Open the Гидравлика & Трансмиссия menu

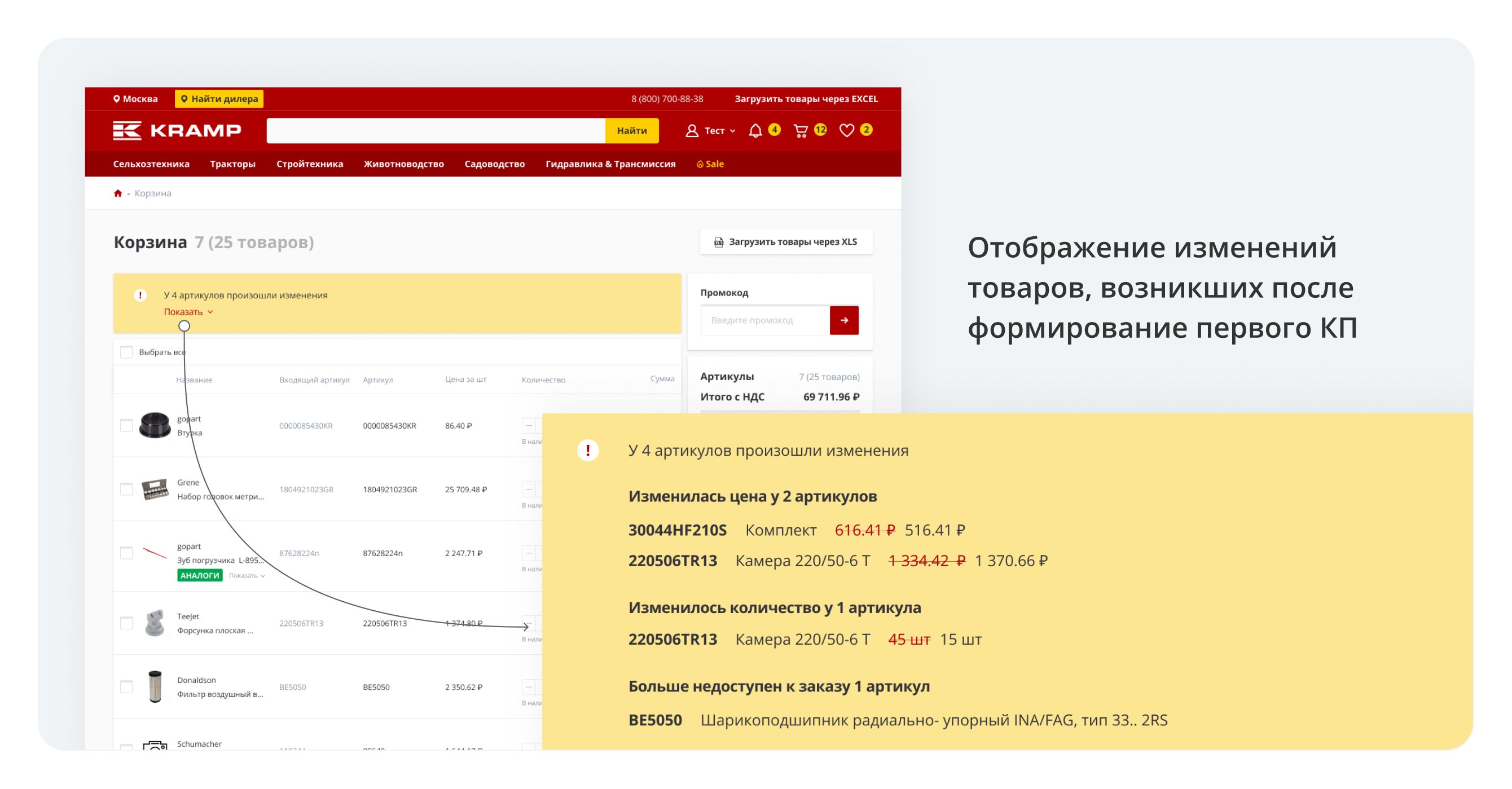pos(610,164)
